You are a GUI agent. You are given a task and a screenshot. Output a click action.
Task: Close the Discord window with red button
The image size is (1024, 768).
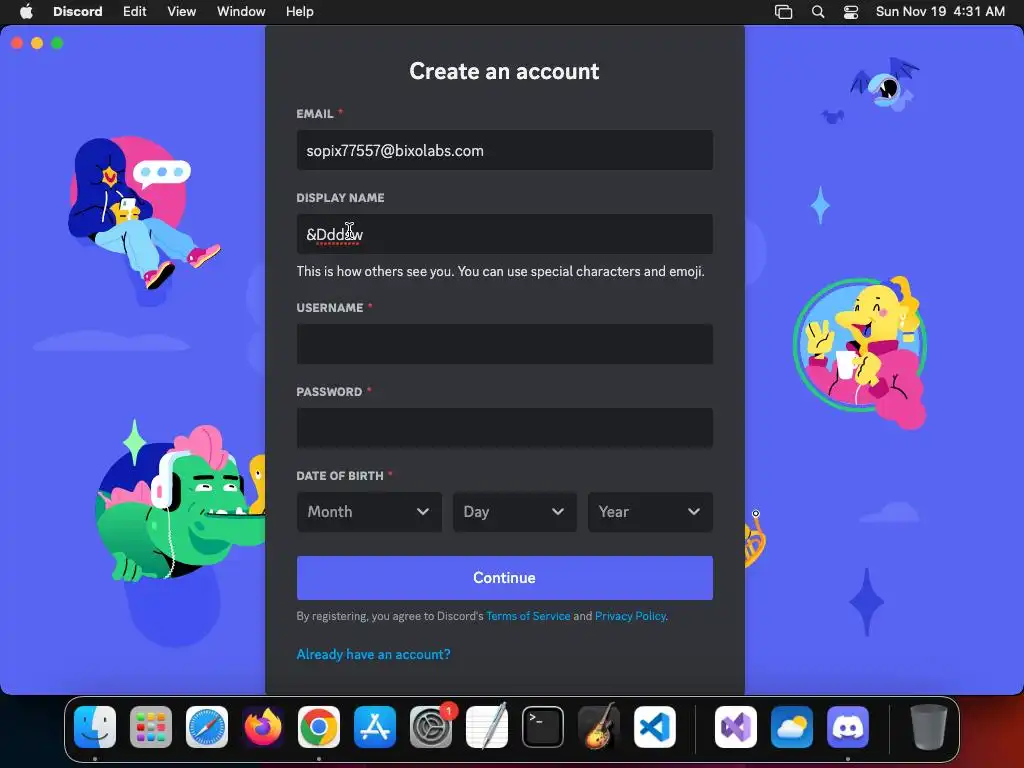click(x=17, y=43)
